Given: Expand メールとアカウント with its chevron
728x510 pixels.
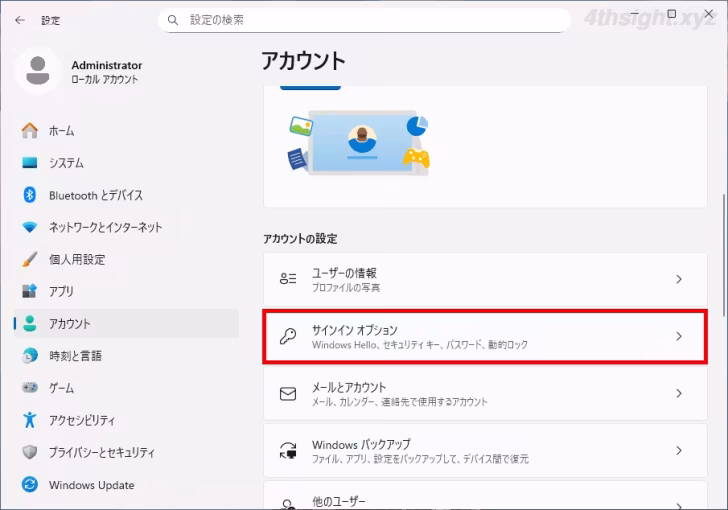Looking at the screenshot, I should [679, 393].
